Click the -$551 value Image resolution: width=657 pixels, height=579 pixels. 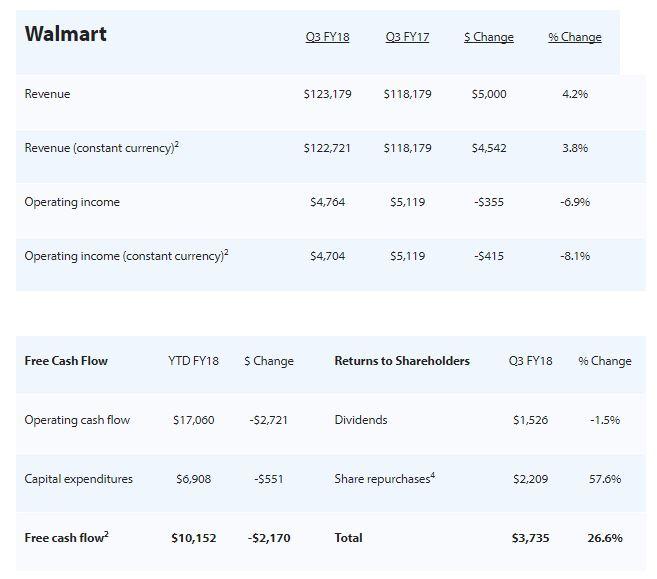[x=269, y=479]
